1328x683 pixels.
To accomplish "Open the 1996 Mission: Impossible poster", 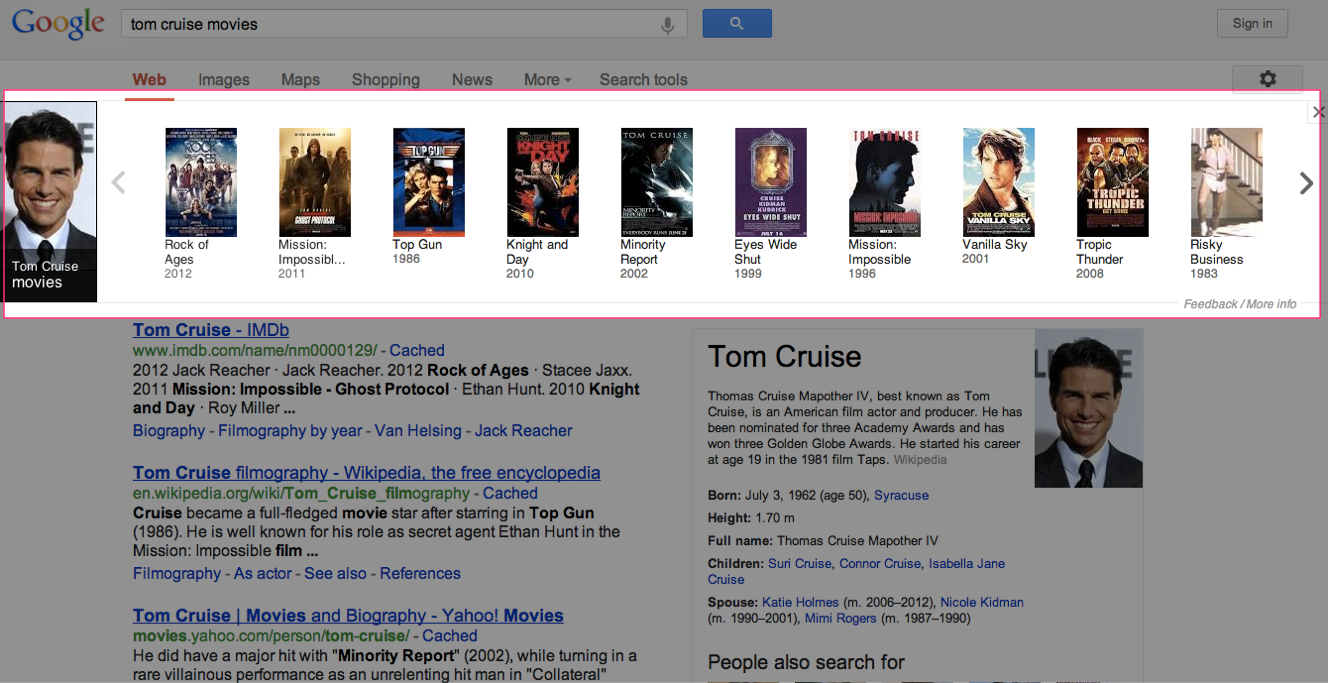I will (x=885, y=182).
